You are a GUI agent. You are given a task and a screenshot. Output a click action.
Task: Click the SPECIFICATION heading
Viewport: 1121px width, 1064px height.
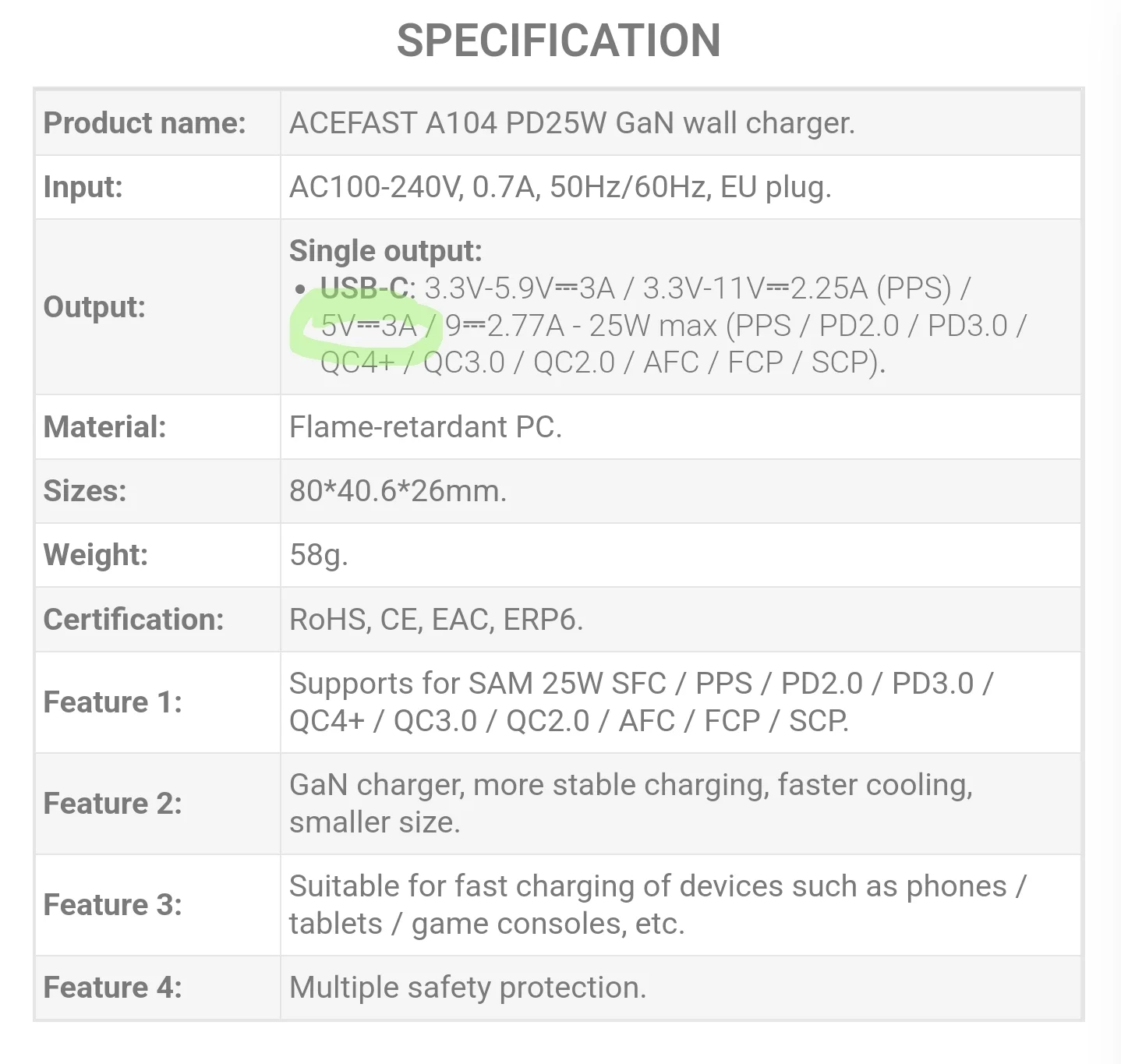(x=558, y=41)
